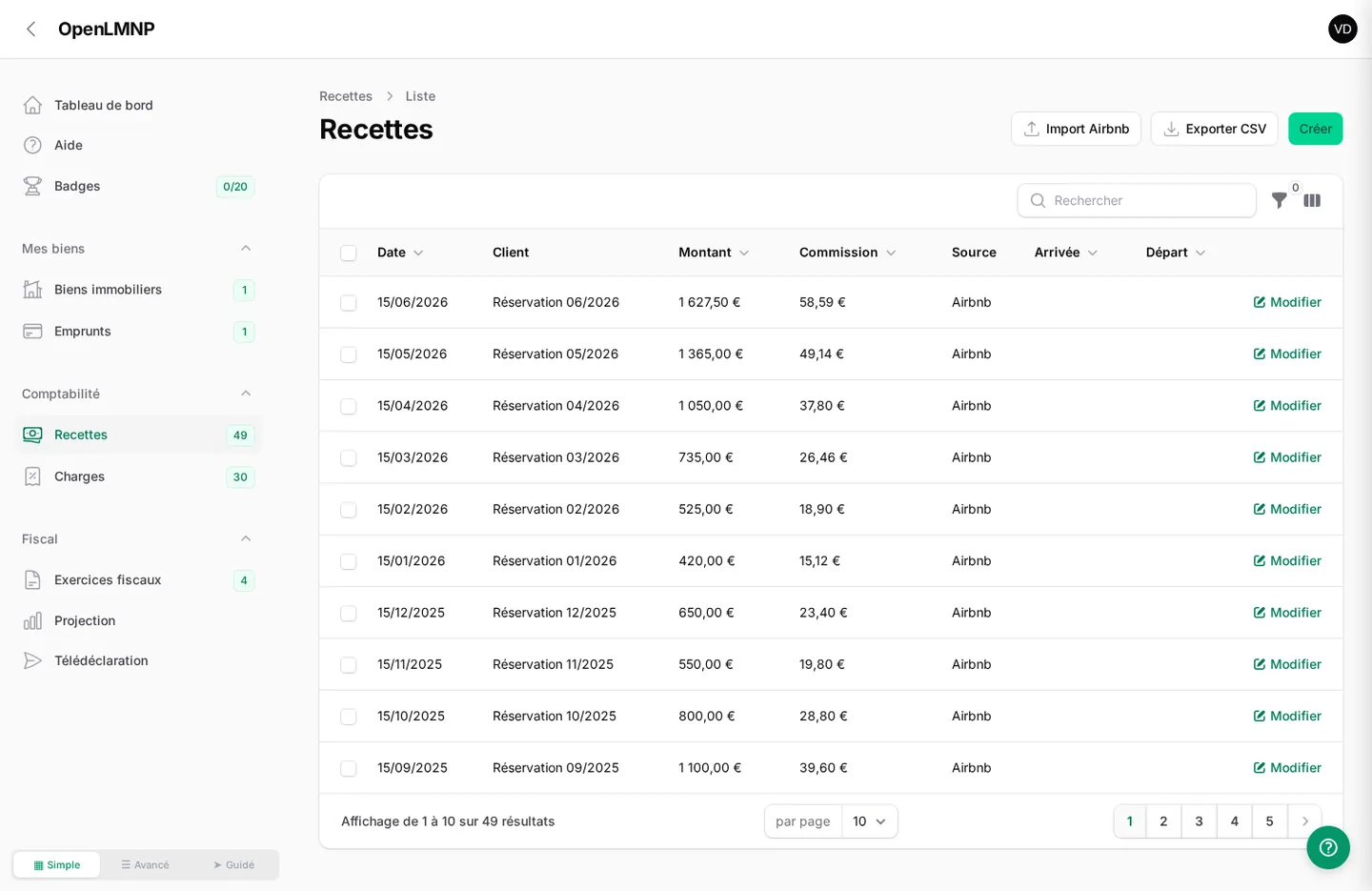Open the VD user avatar menu
The height and width of the screenshot is (891, 1372).
point(1342,29)
